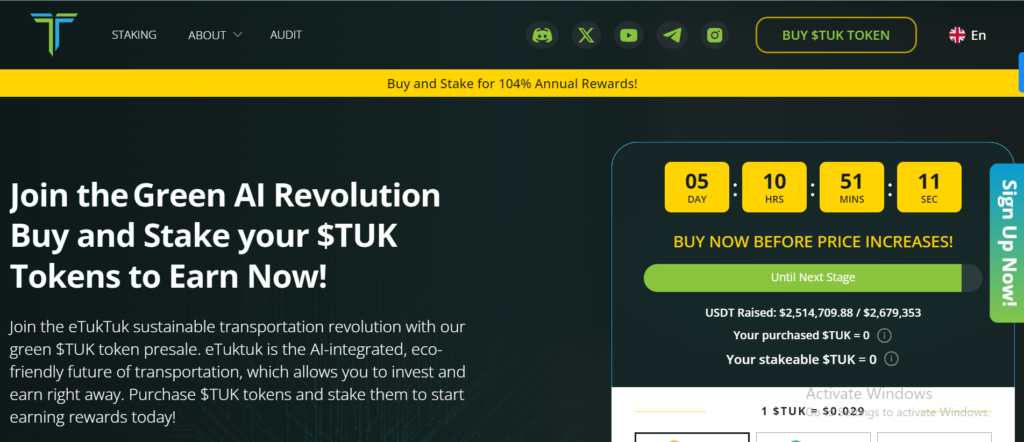Screen dimensions: 1024x442
Task: Open the AUDIT menu item
Action: point(286,35)
